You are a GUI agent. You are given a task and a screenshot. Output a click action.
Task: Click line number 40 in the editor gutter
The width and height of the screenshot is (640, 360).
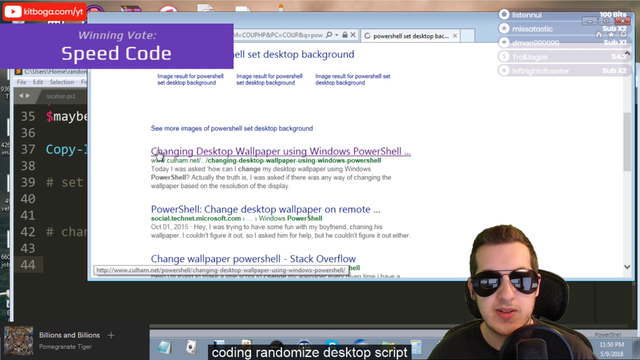28,199
